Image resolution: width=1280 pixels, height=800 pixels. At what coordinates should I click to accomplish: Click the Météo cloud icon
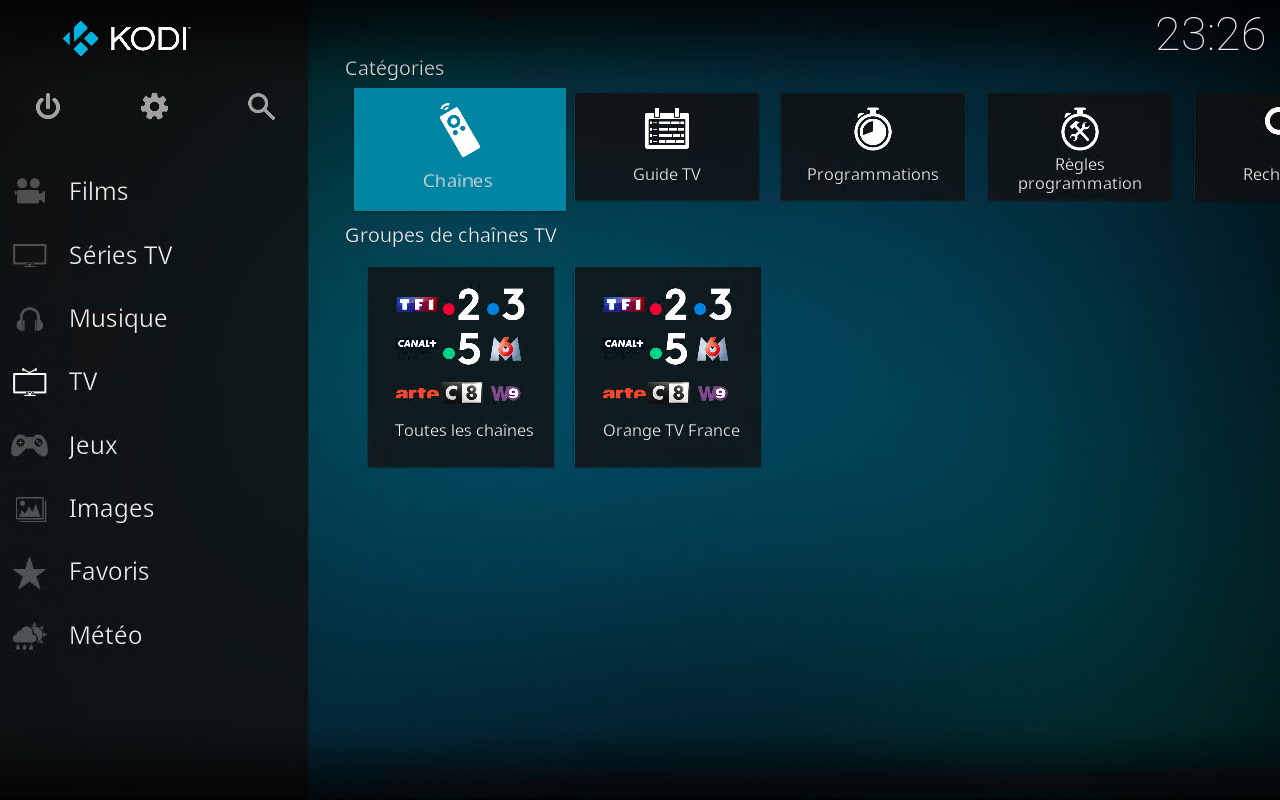(x=30, y=636)
